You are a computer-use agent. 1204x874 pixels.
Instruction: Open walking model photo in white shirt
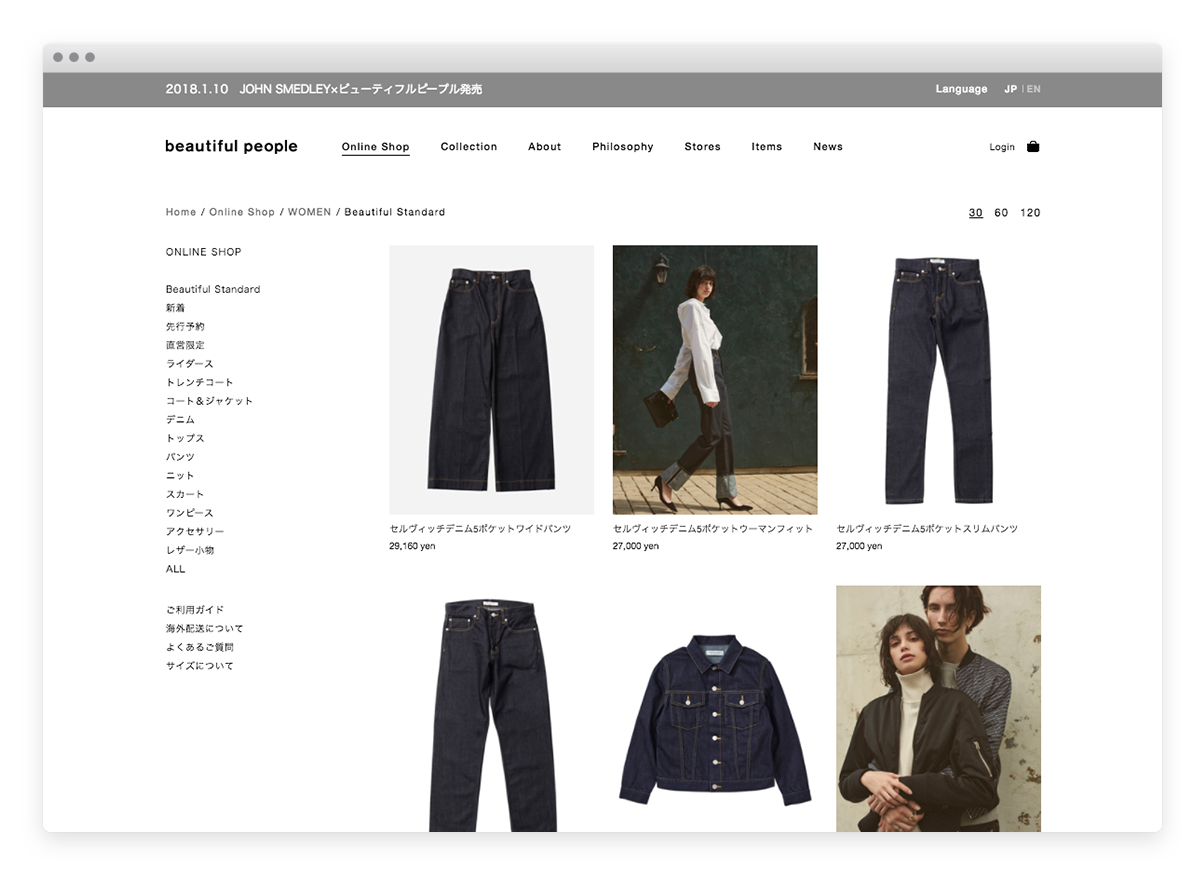pyautogui.click(x=714, y=380)
